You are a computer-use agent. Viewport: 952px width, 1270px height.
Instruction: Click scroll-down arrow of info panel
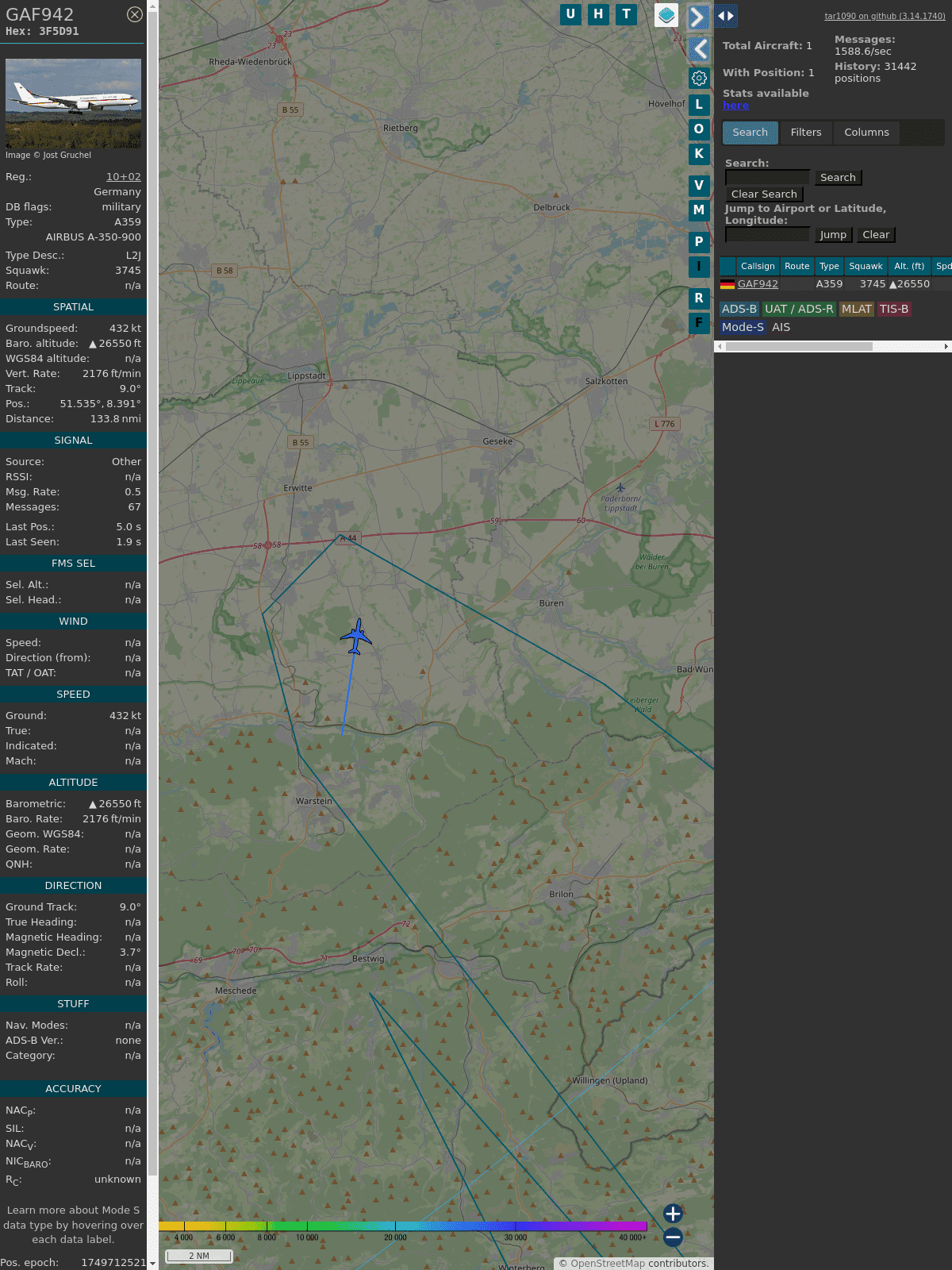coord(152,1264)
